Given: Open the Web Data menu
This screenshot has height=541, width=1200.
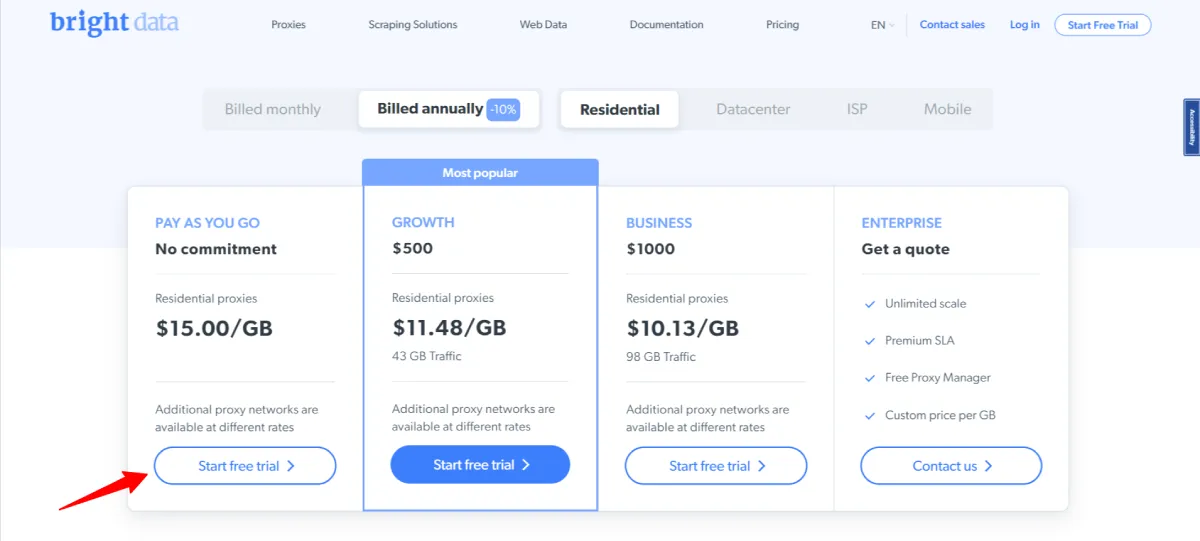Looking at the screenshot, I should pos(543,25).
